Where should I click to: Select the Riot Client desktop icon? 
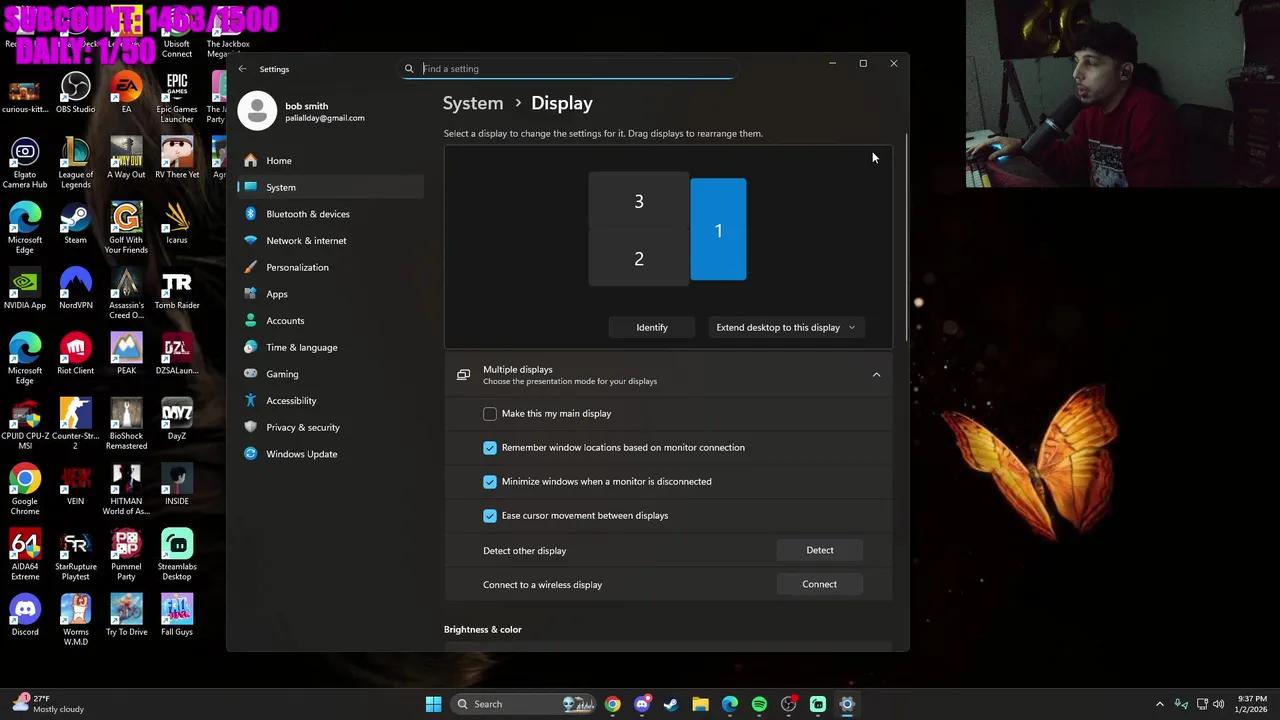[76, 354]
